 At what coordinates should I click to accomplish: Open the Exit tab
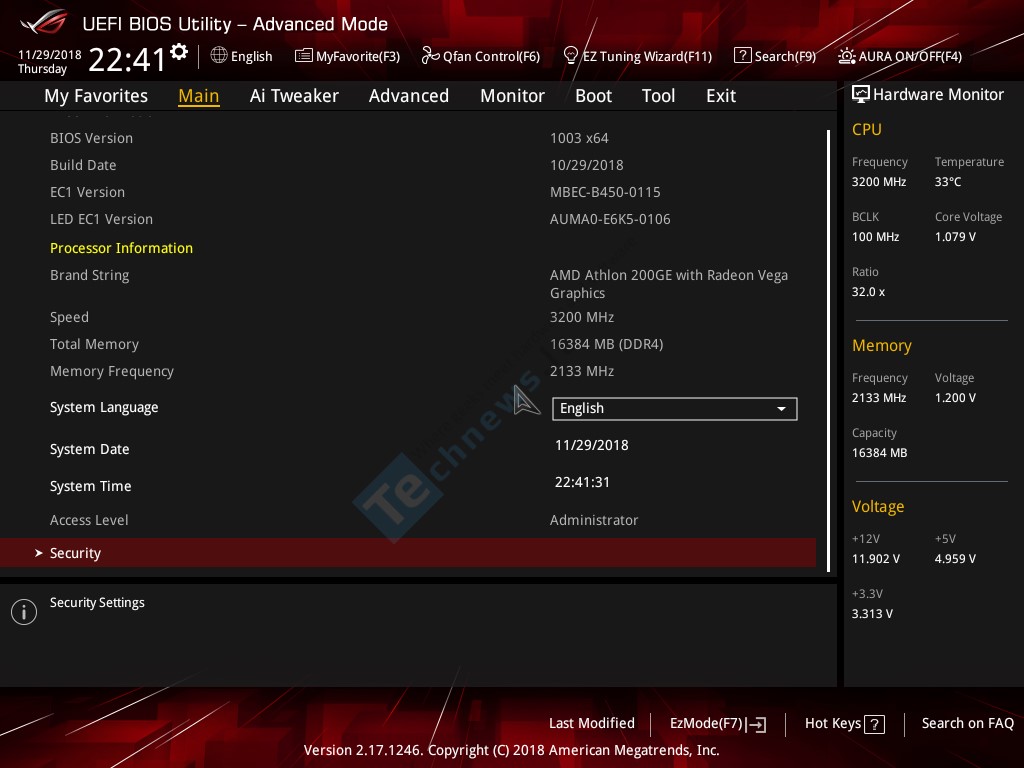(x=721, y=96)
